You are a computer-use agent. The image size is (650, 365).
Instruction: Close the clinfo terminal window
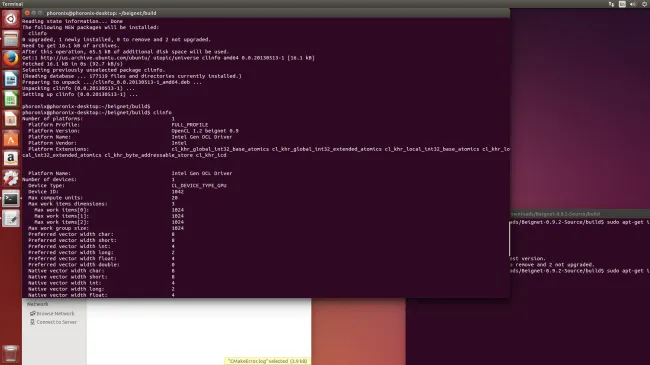click(x=27, y=13)
